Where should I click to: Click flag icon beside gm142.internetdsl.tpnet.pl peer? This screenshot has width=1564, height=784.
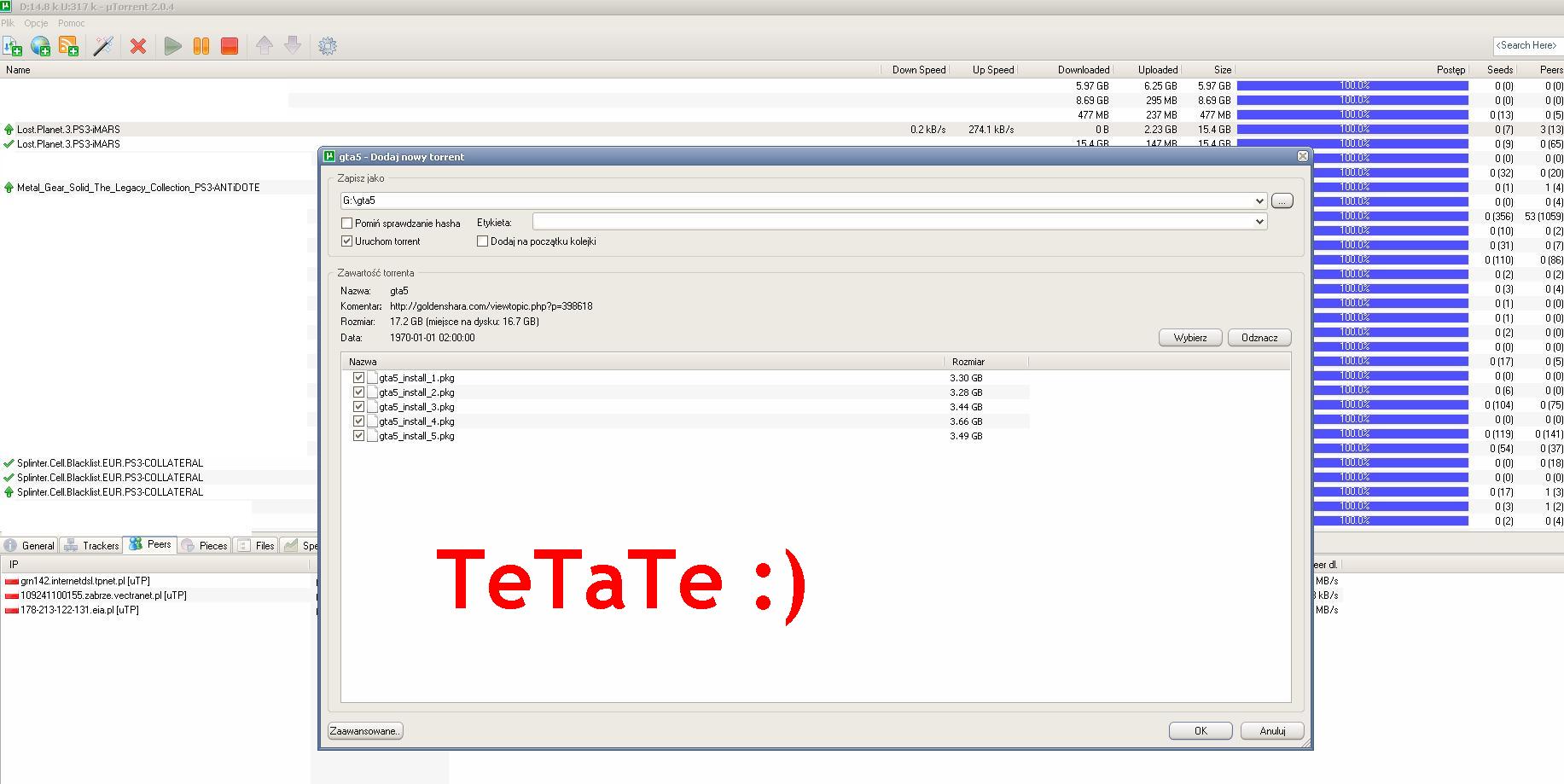12,581
